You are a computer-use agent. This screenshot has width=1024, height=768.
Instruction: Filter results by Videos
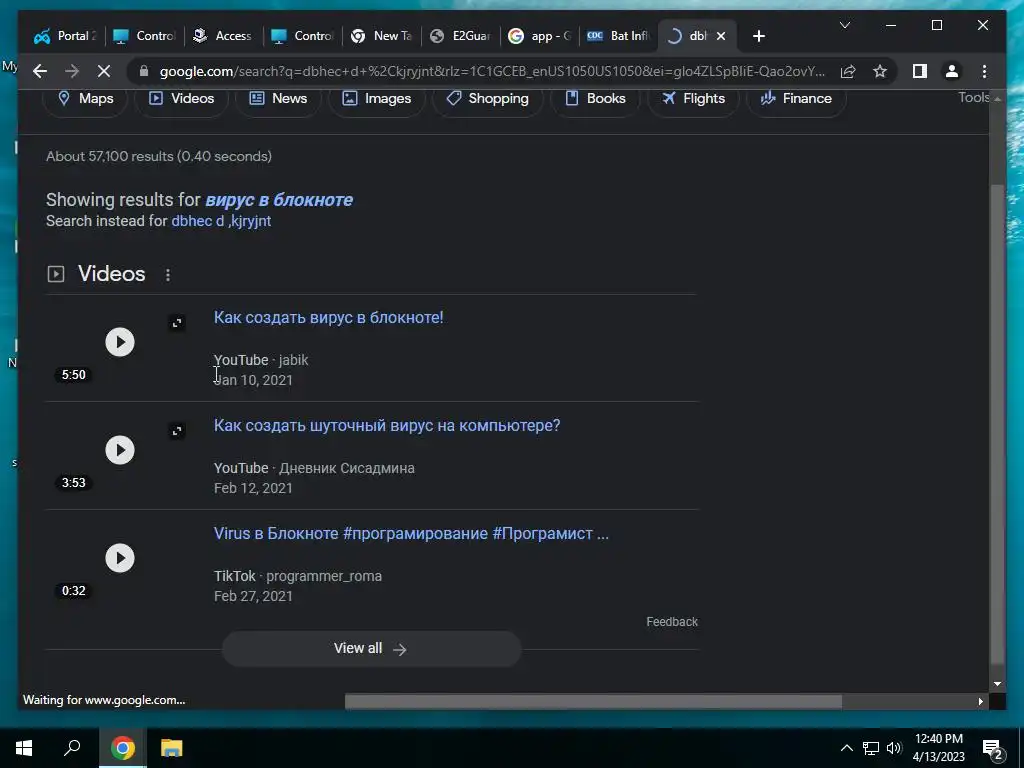(x=182, y=99)
